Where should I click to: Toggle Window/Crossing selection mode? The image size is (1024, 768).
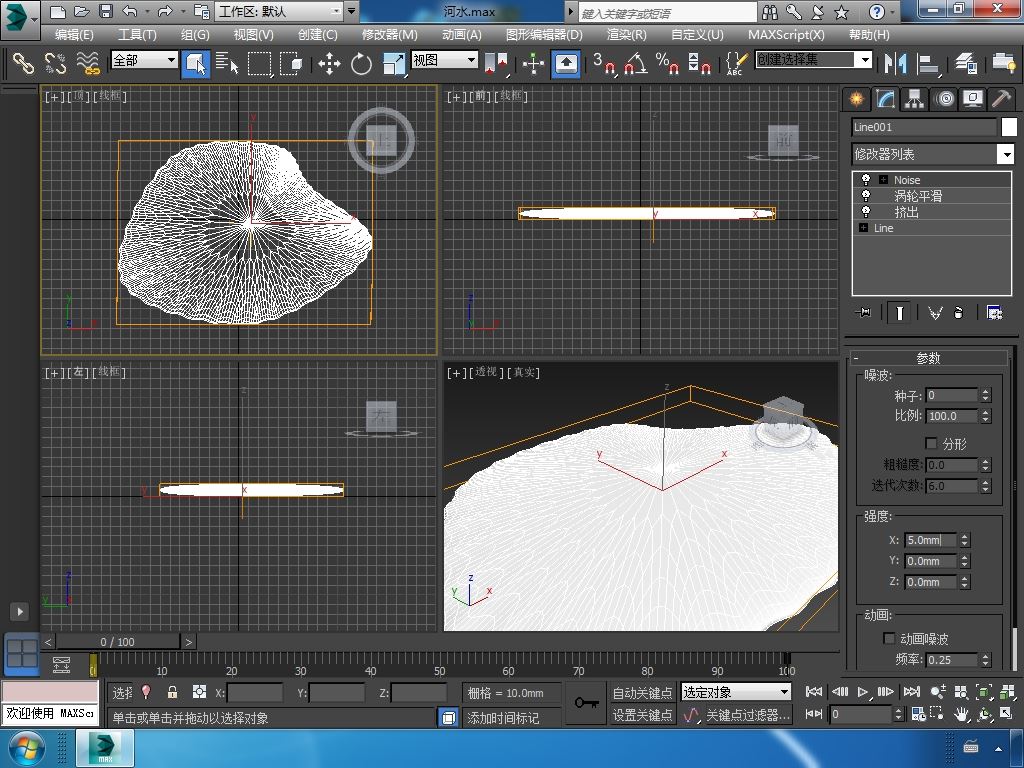[x=291, y=63]
